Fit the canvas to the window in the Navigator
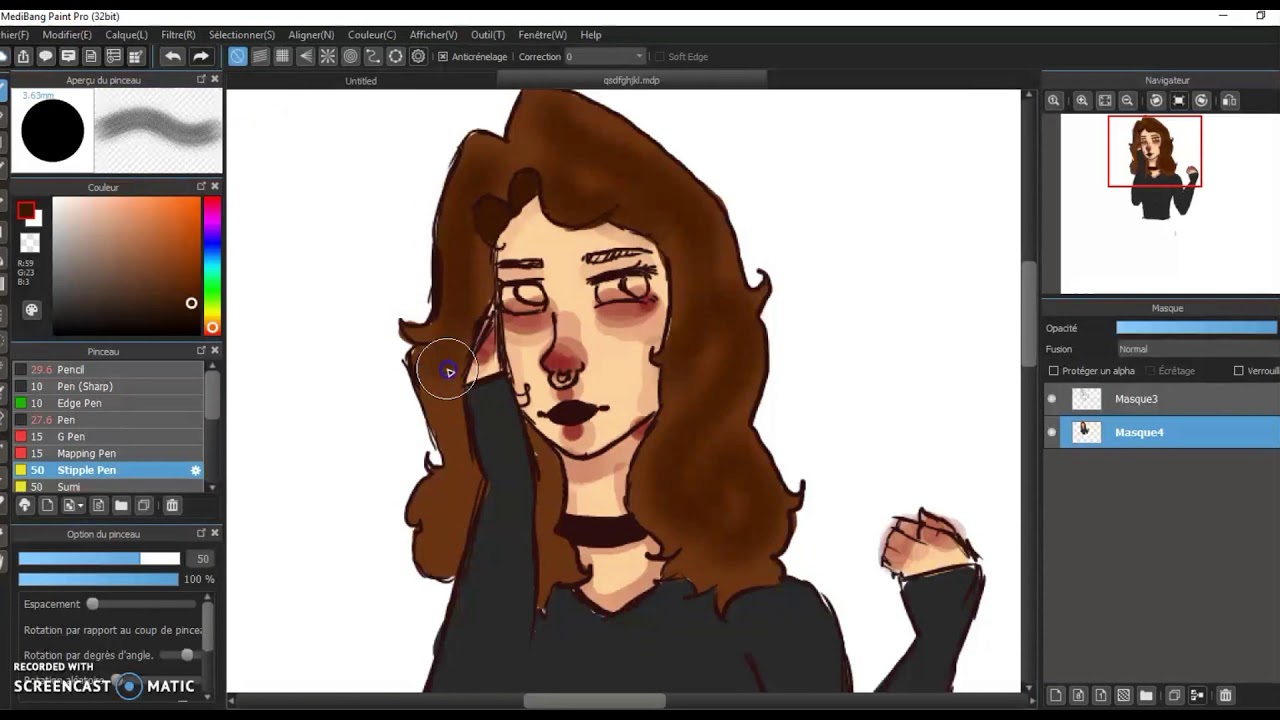The height and width of the screenshot is (720, 1280). (x=1105, y=100)
